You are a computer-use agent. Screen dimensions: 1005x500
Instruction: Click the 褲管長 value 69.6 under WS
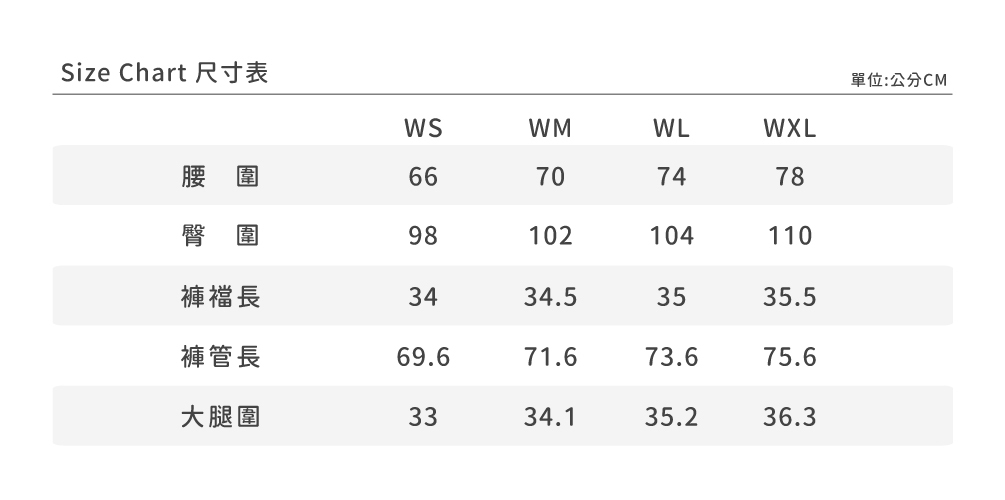(423, 356)
